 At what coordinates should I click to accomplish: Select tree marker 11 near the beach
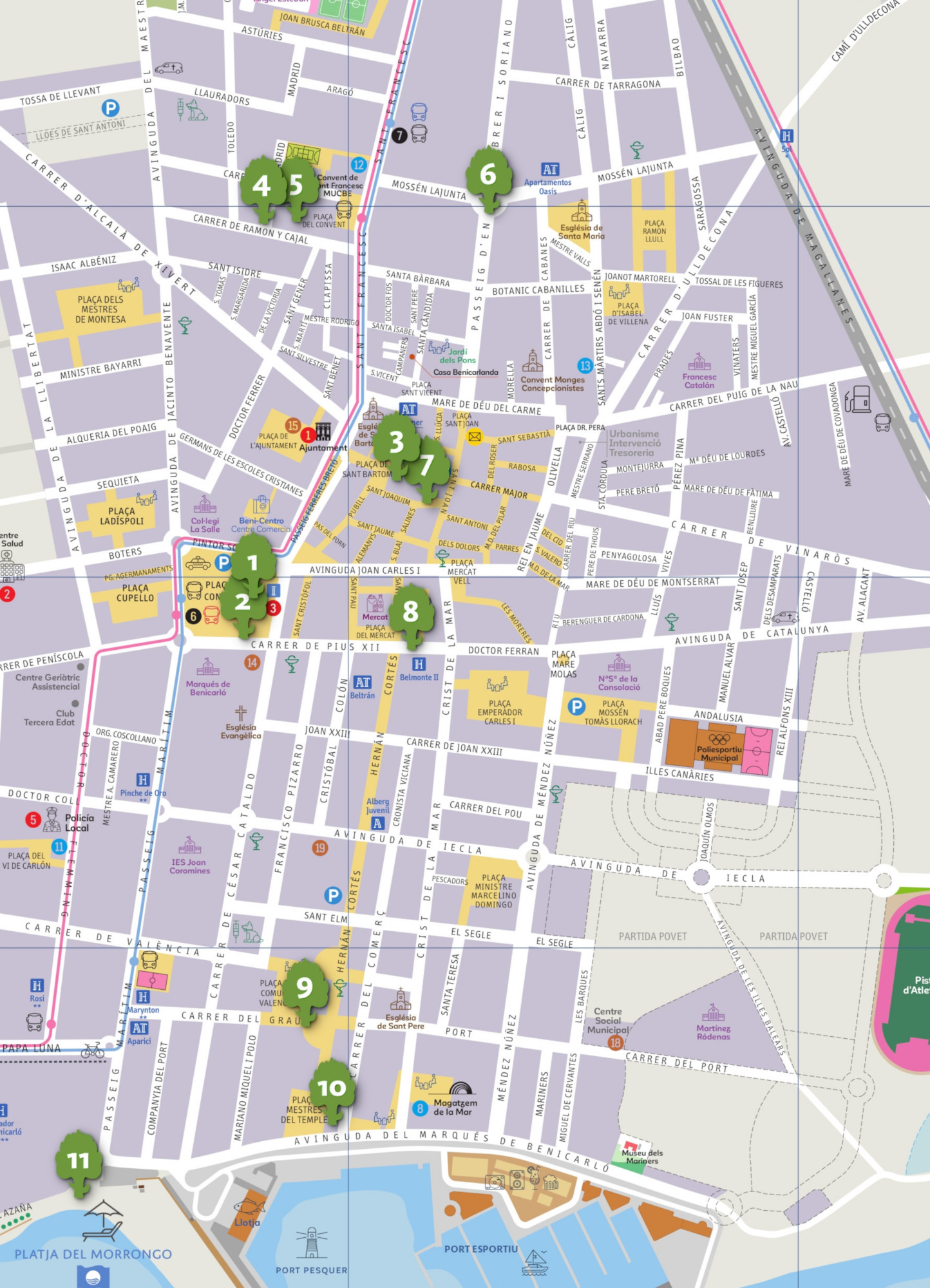pyautogui.click(x=79, y=1161)
